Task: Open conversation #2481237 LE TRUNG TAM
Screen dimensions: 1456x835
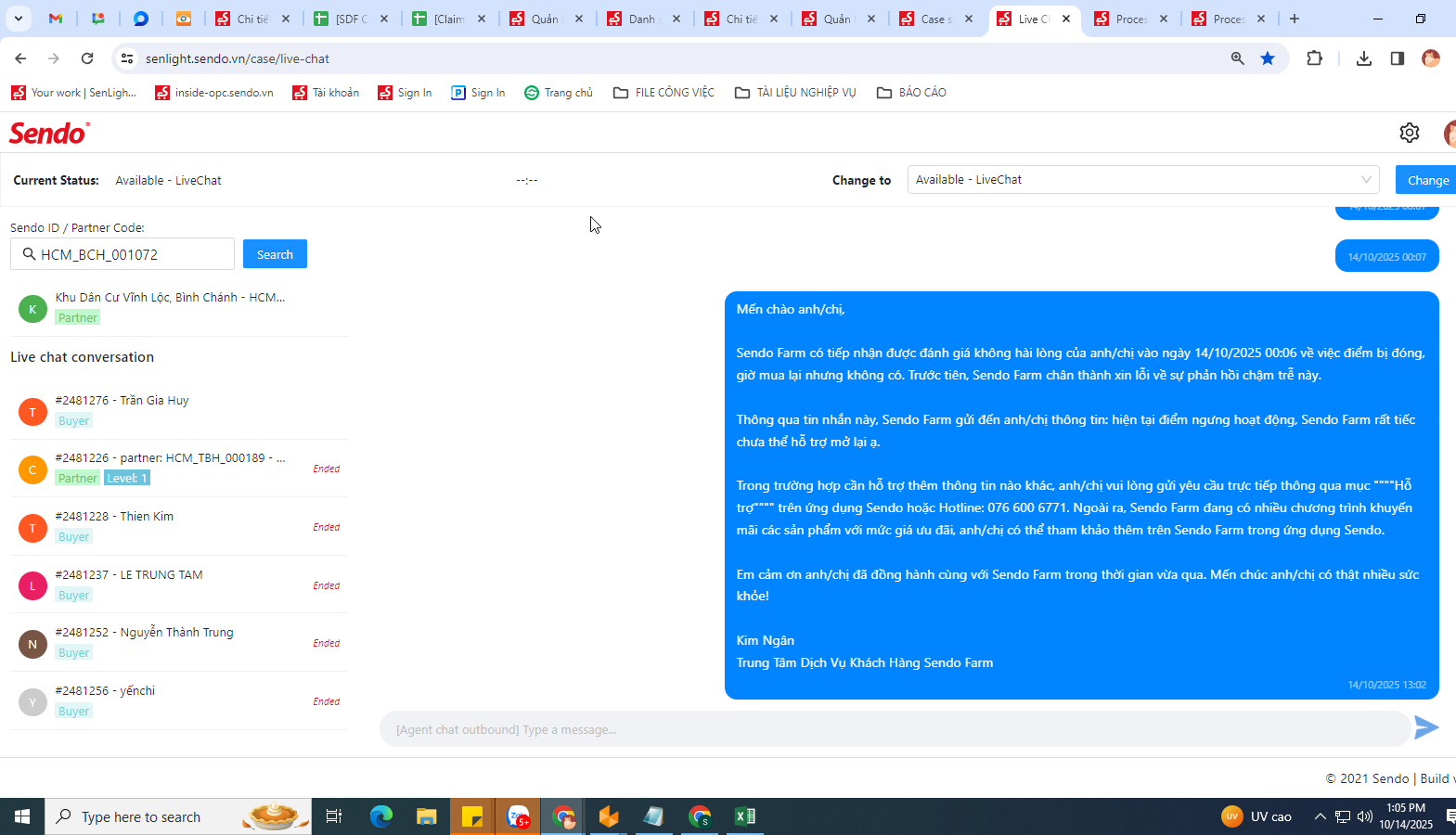Action: pos(178,584)
